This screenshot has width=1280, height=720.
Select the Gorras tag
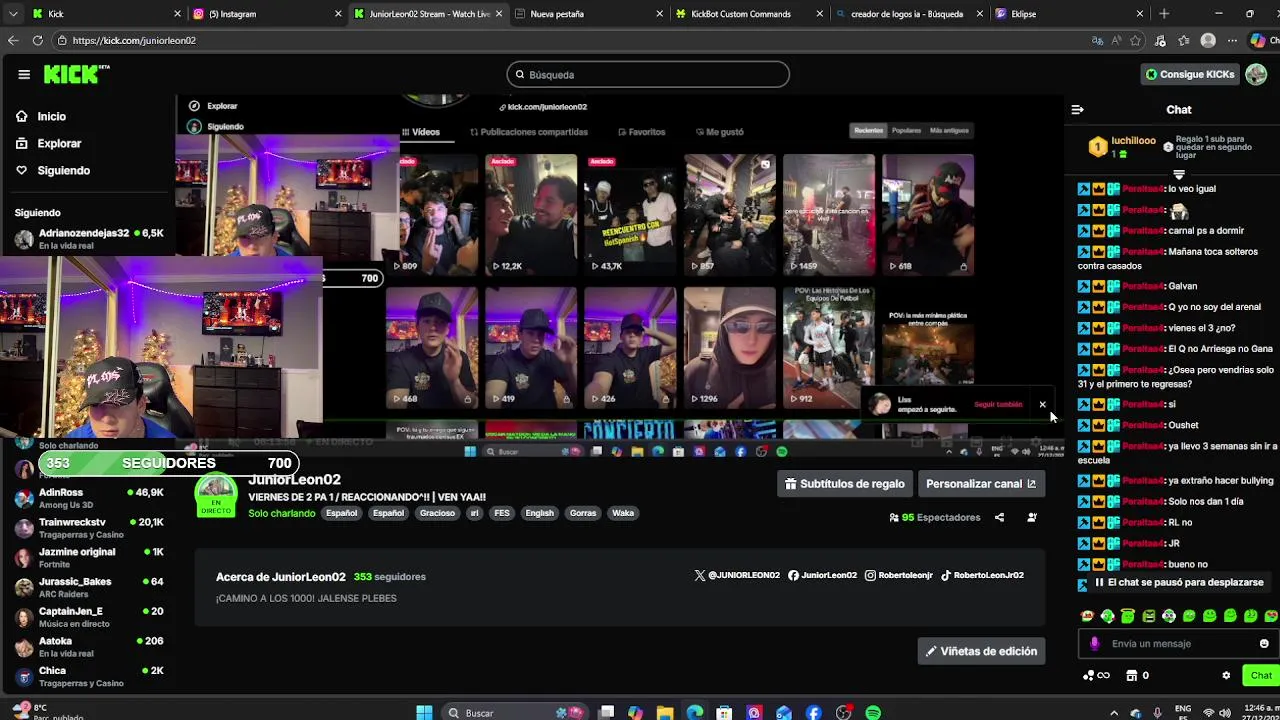(583, 513)
